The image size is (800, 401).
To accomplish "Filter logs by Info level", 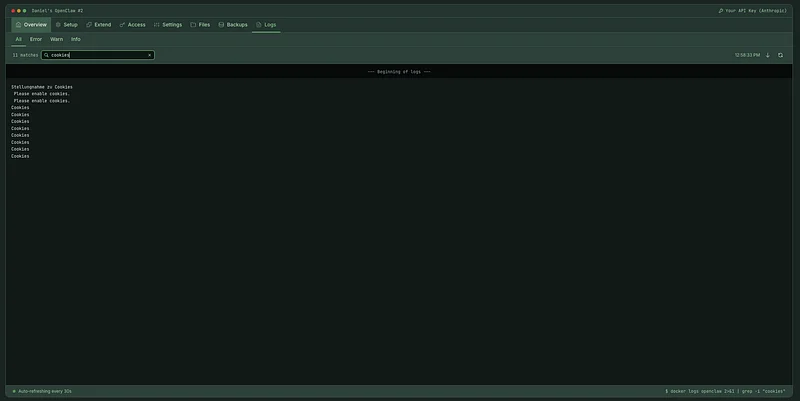I will [76, 39].
